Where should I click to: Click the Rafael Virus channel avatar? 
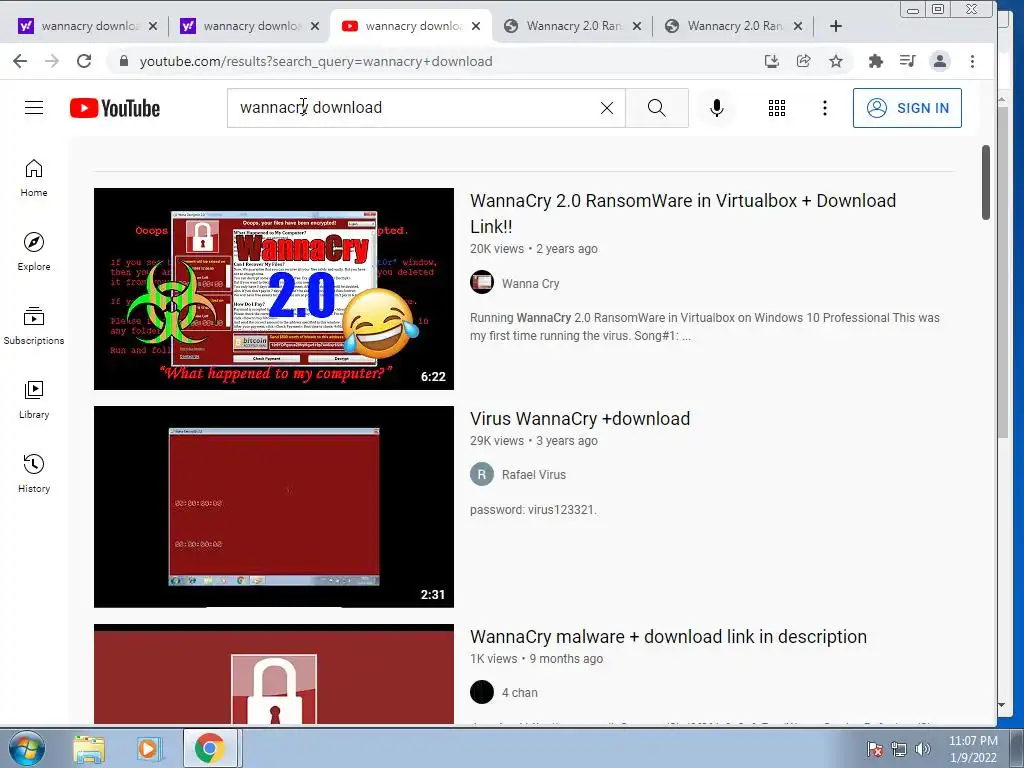(x=482, y=474)
